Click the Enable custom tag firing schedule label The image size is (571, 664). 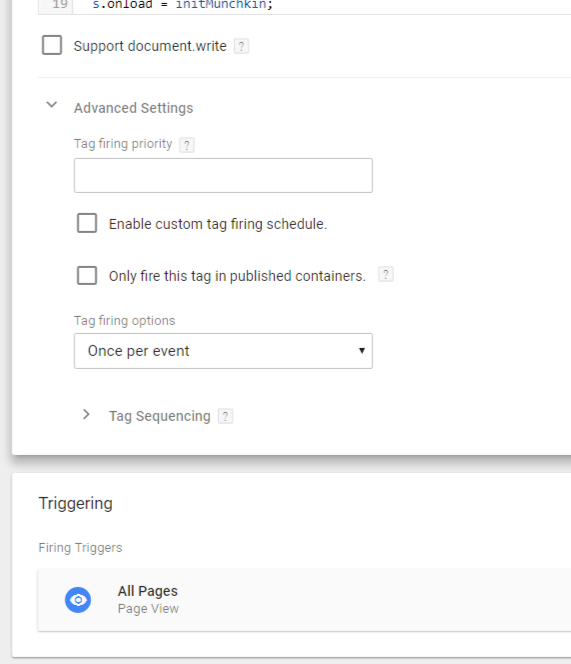tap(218, 224)
